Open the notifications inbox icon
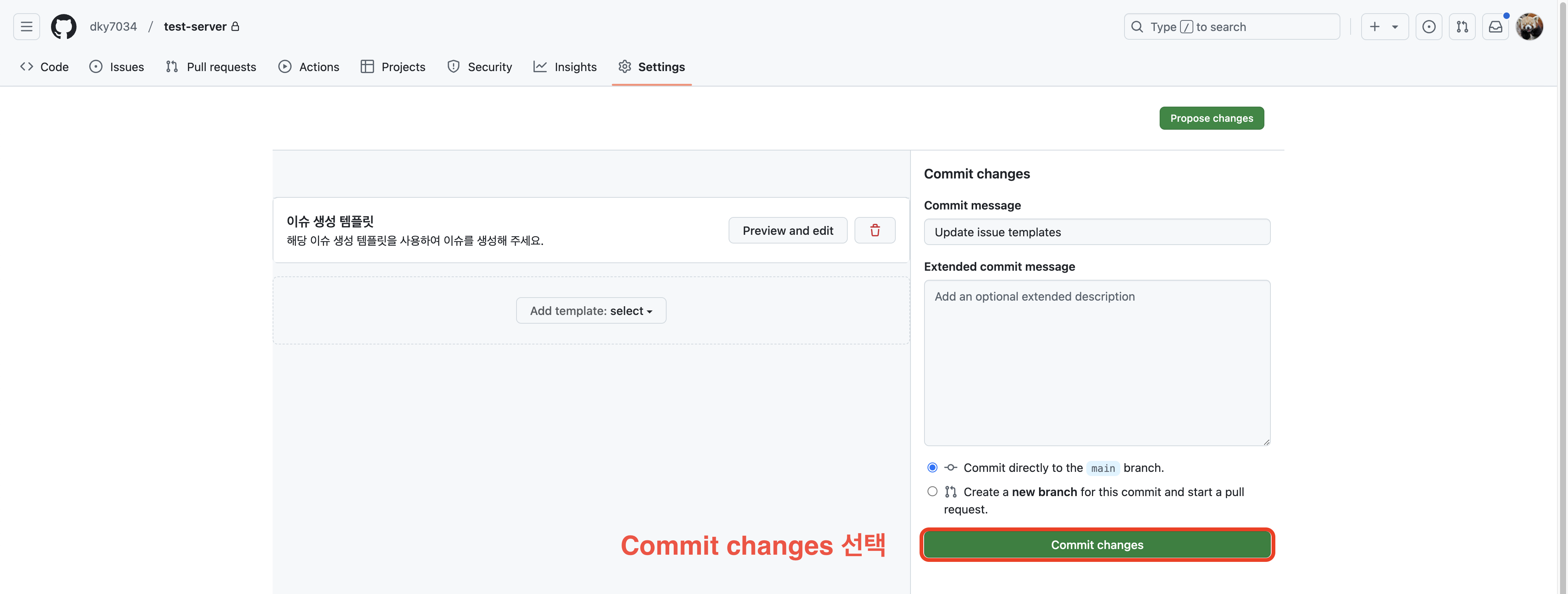Image resolution: width=1568 pixels, height=594 pixels. 1495,27
